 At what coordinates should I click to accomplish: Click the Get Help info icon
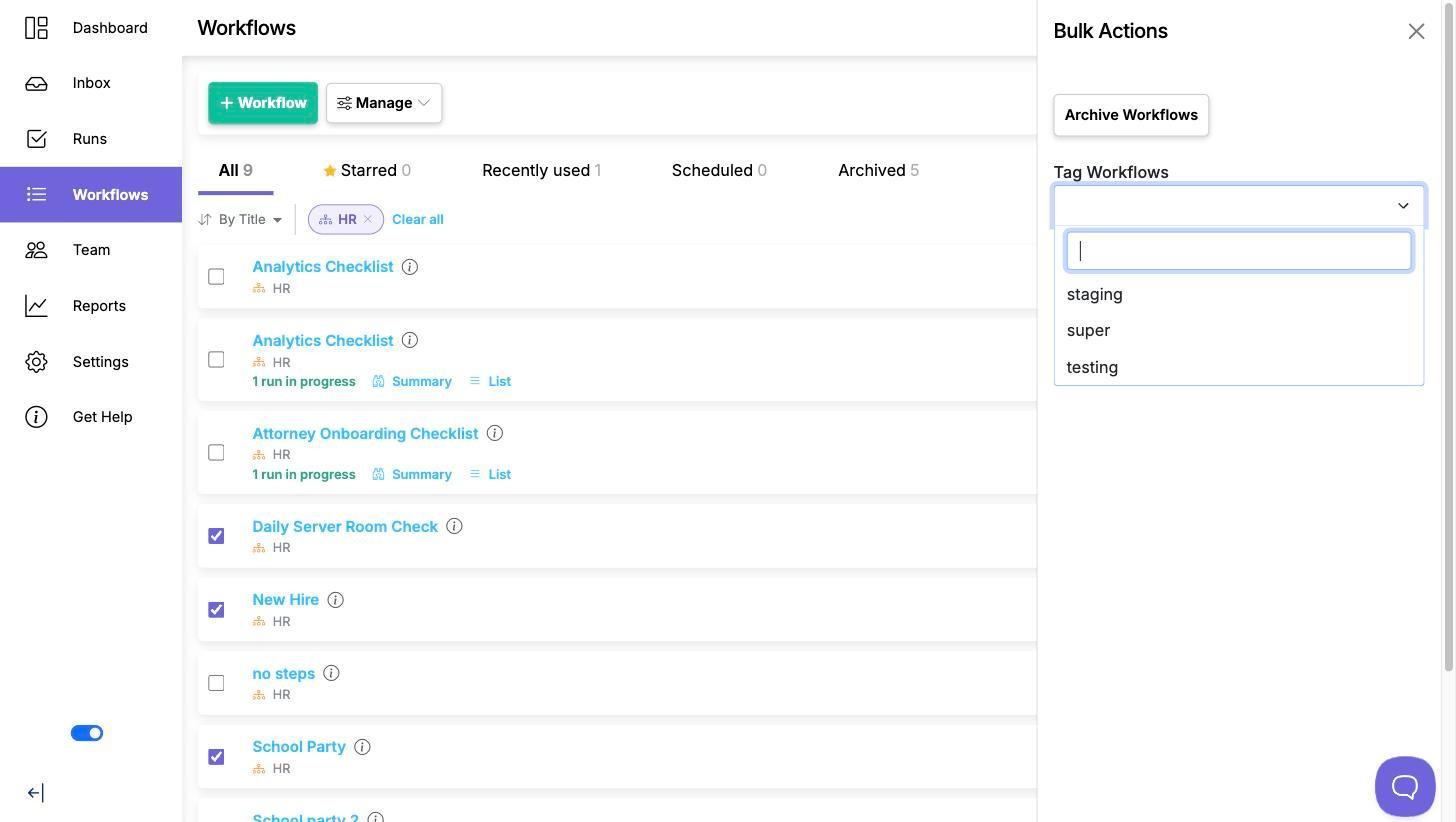(36, 417)
